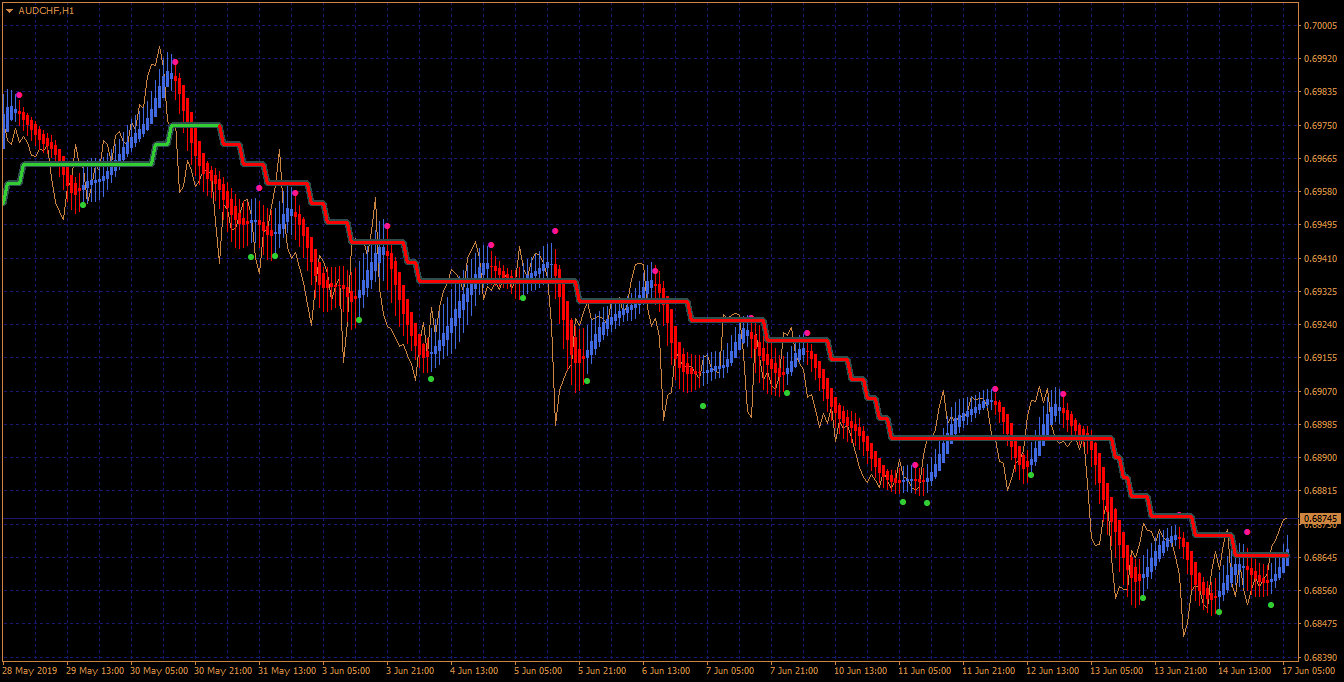Click the 0.68900 price axis label
The width and height of the screenshot is (1344, 682).
point(1319,457)
